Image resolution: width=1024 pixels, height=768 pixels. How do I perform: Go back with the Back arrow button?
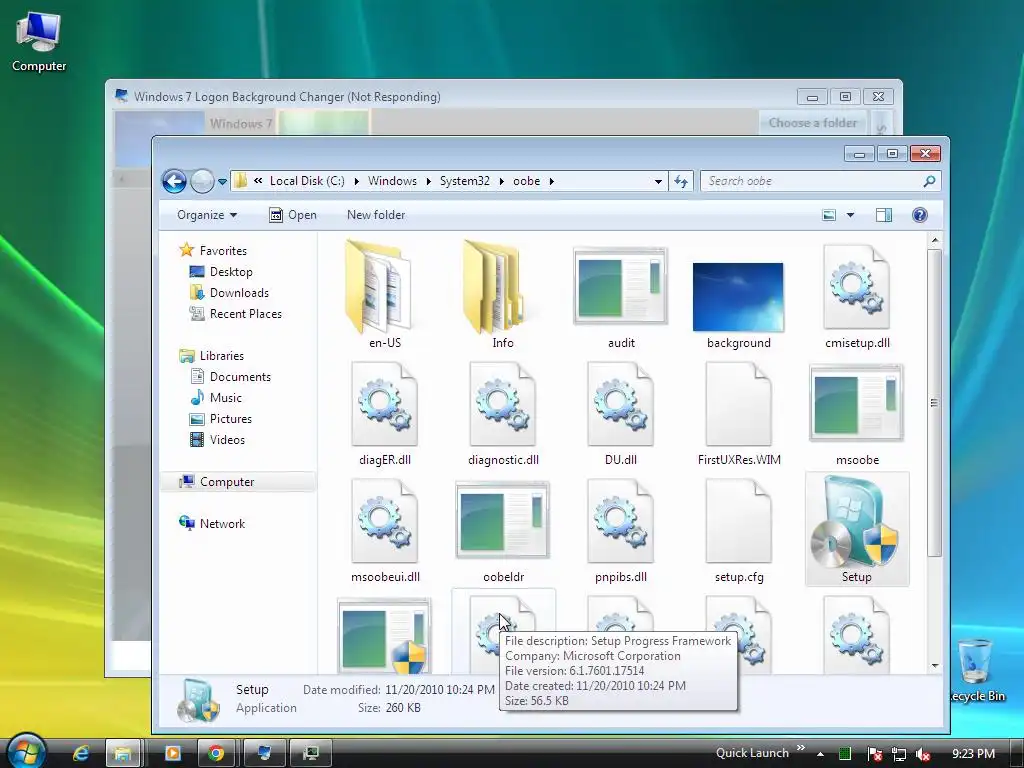pyautogui.click(x=174, y=181)
